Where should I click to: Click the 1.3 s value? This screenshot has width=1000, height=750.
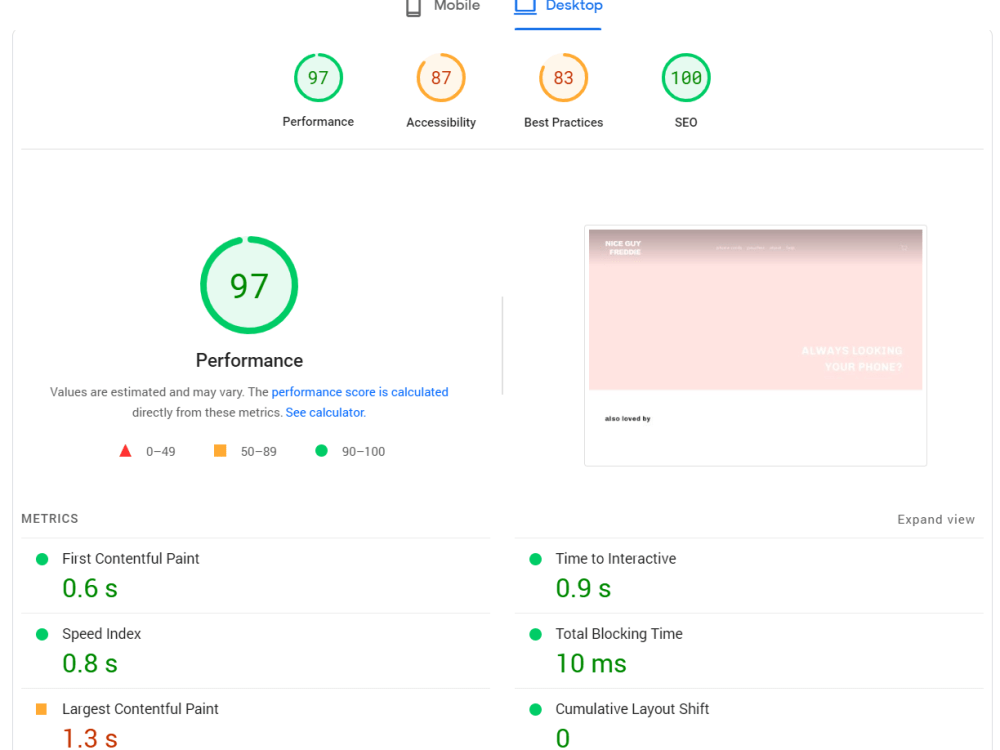click(x=90, y=738)
